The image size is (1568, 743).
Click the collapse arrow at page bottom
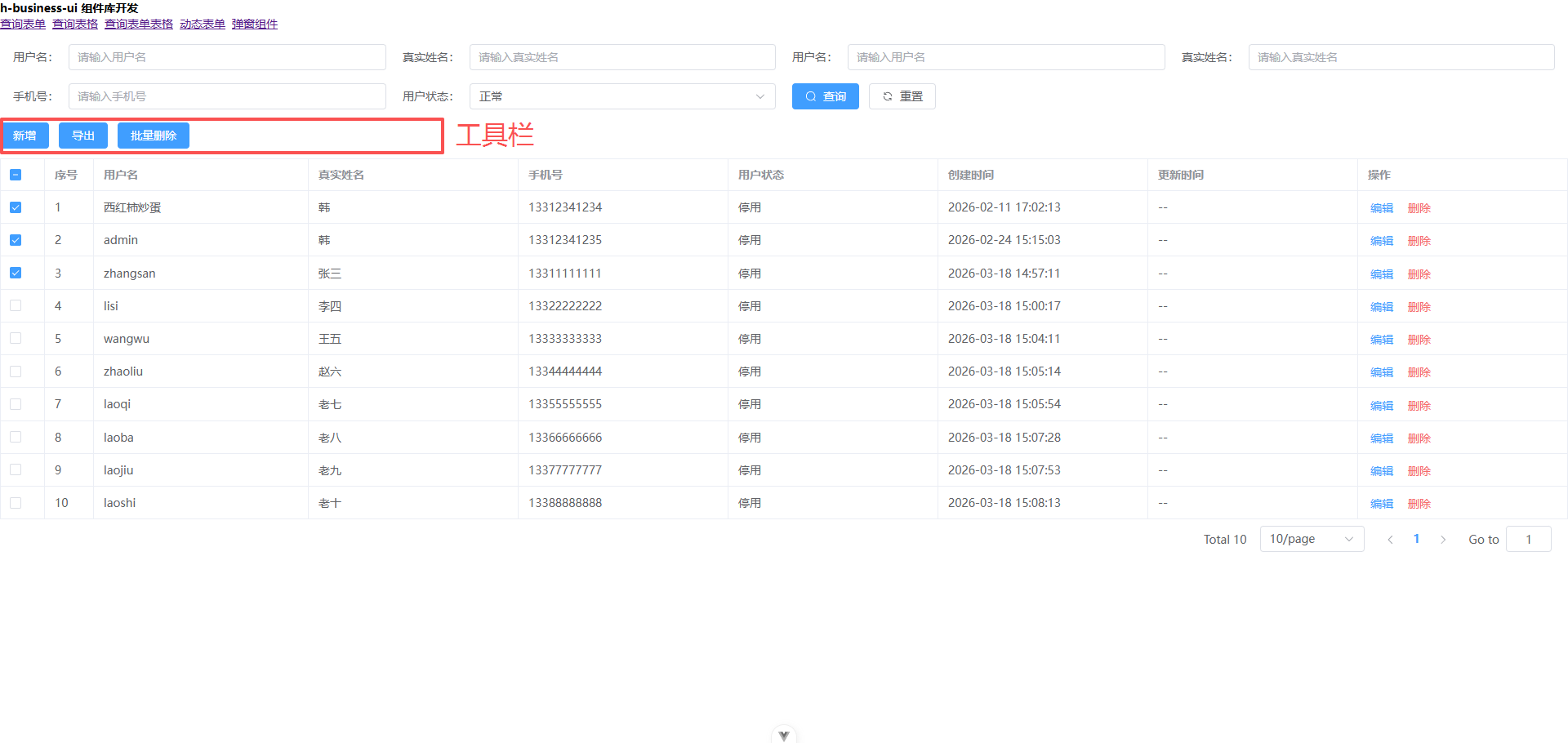click(784, 735)
